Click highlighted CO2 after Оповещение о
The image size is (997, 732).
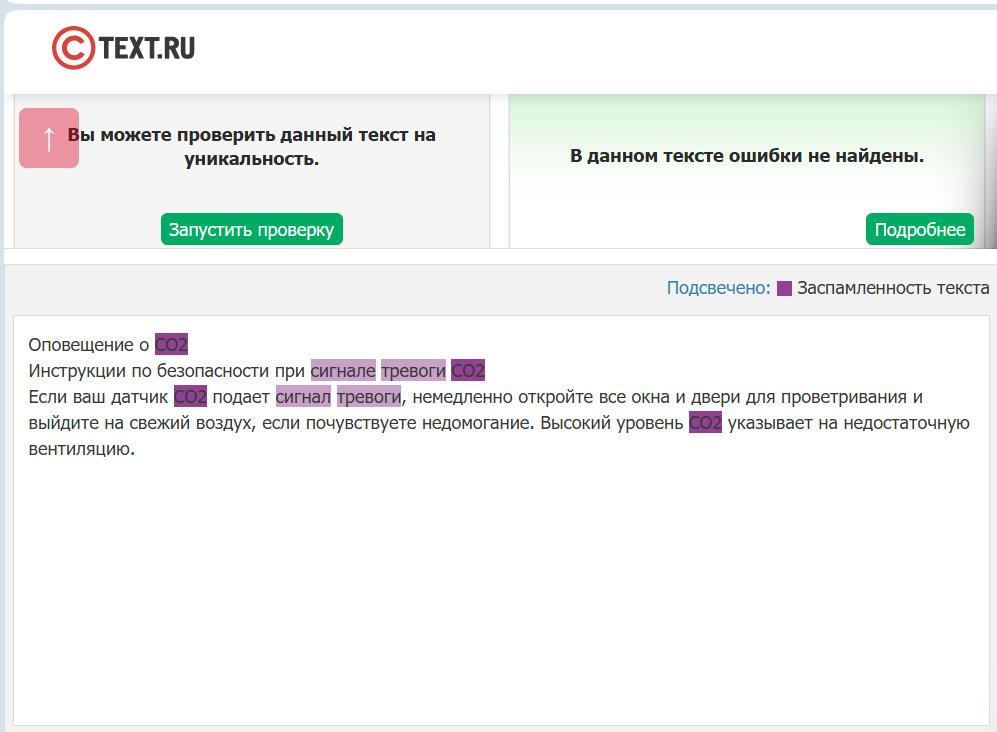click(171, 345)
